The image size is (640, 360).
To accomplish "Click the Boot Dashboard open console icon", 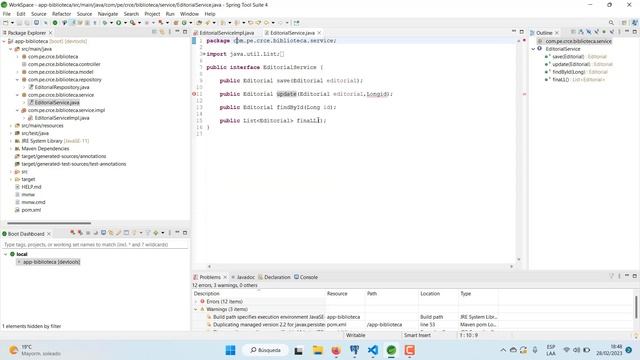I will (x=103, y=233).
